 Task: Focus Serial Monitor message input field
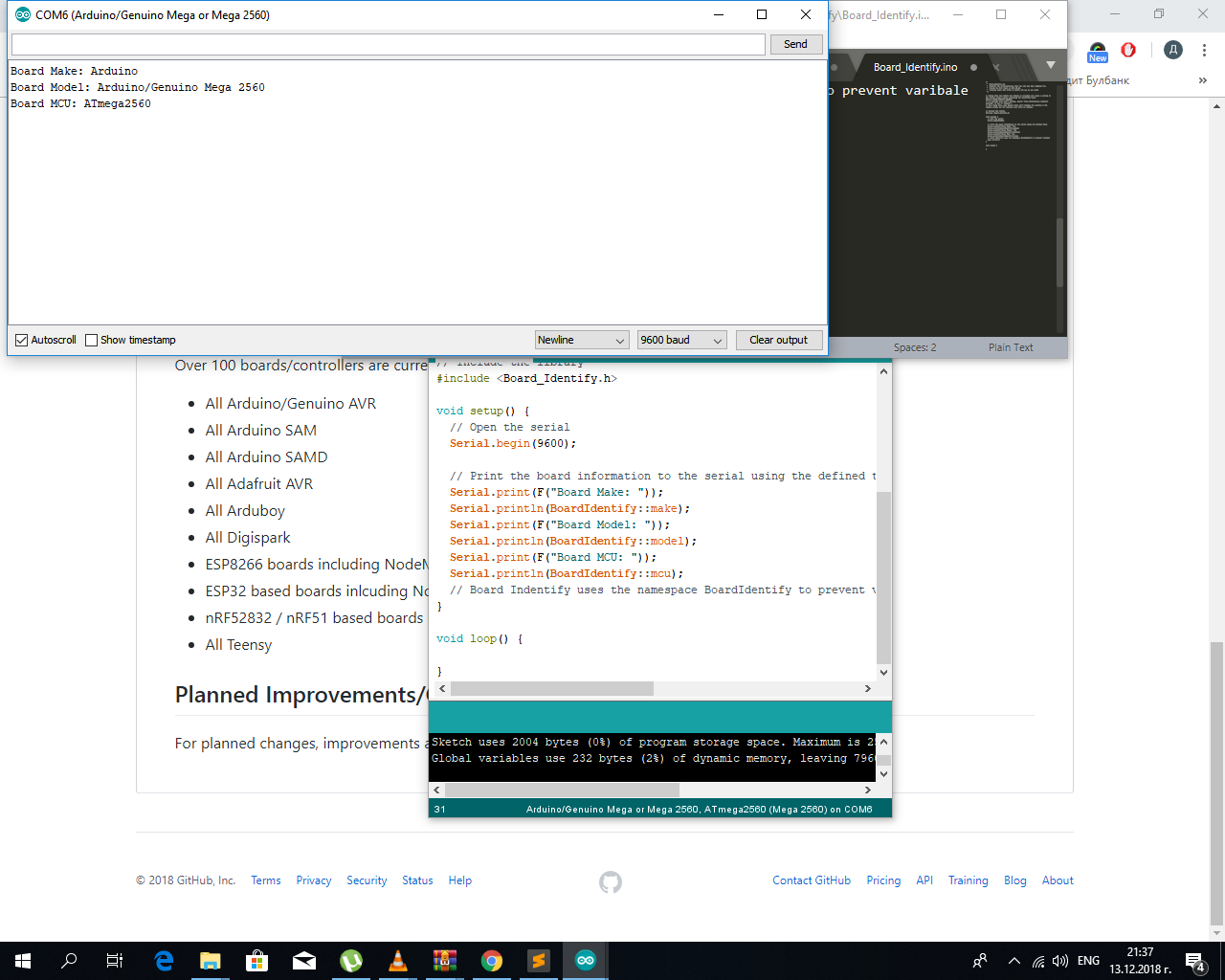389,44
